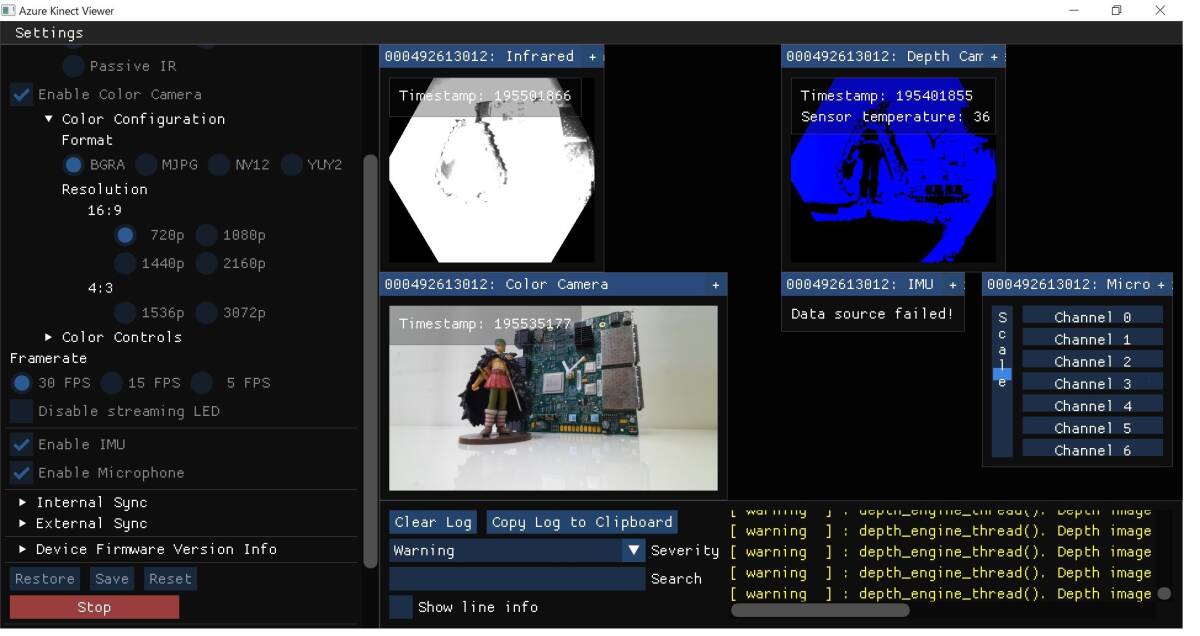Click the Reset settings button

(170, 579)
